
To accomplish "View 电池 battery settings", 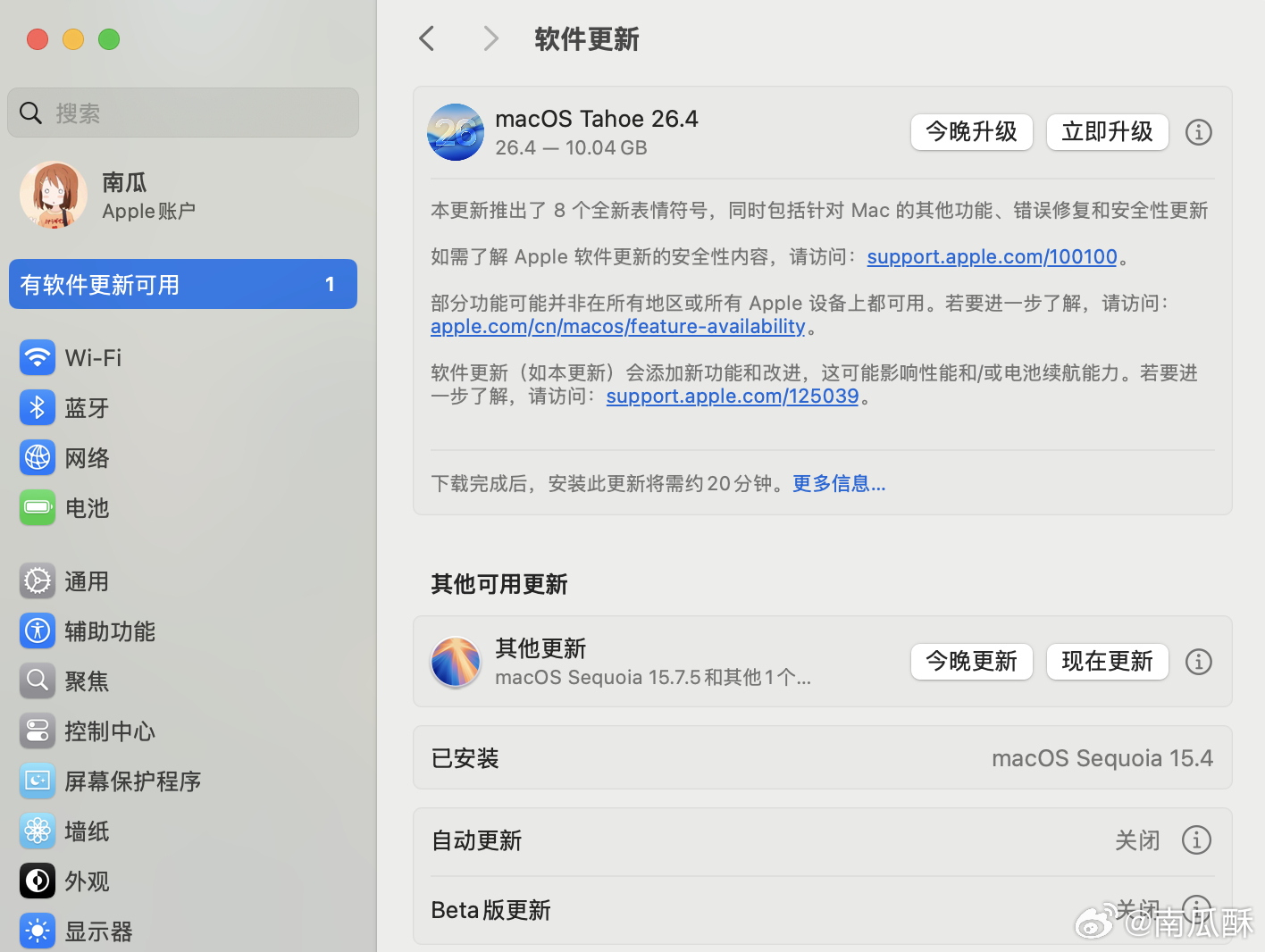I will click(x=87, y=507).
